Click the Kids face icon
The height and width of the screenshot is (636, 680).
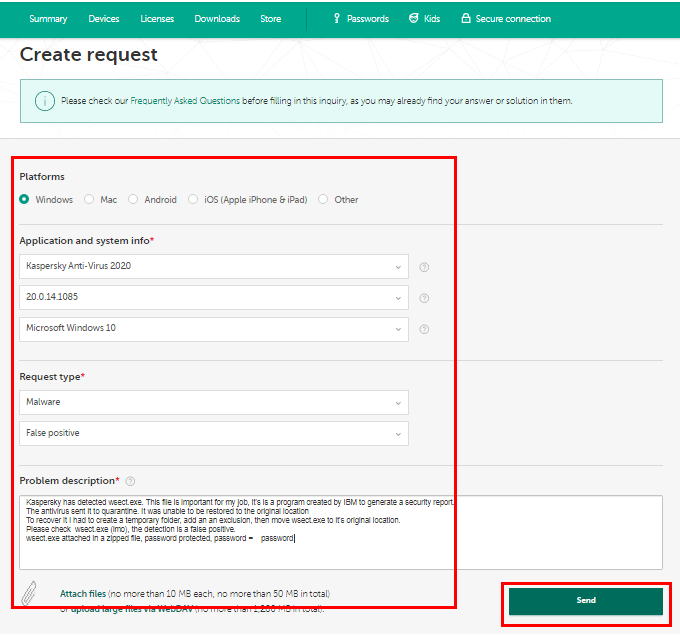pos(414,18)
